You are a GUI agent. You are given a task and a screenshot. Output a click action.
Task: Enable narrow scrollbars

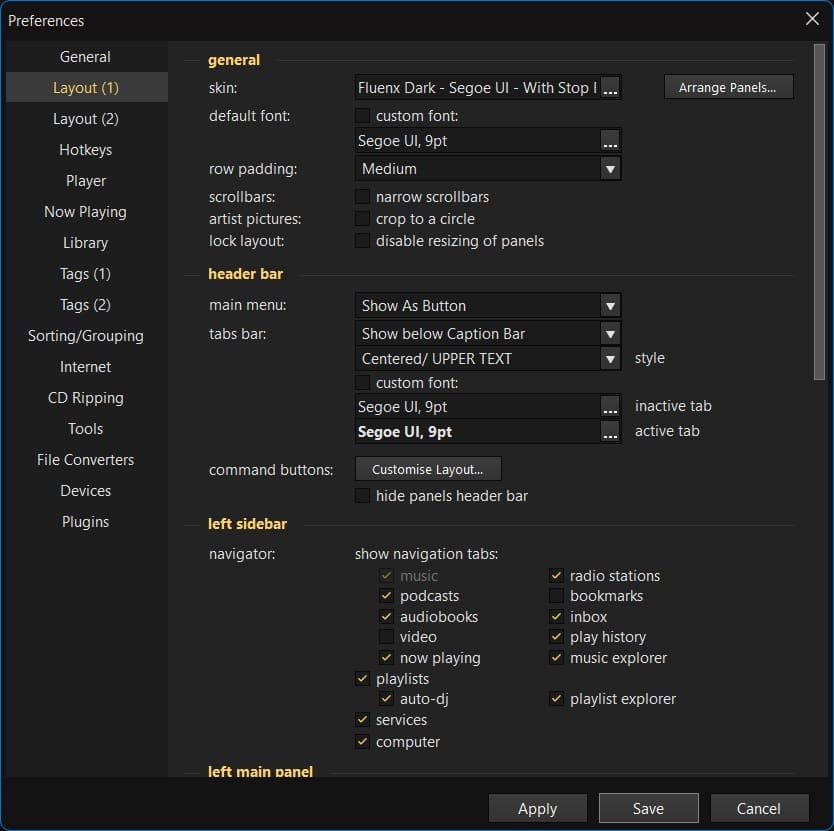364,197
